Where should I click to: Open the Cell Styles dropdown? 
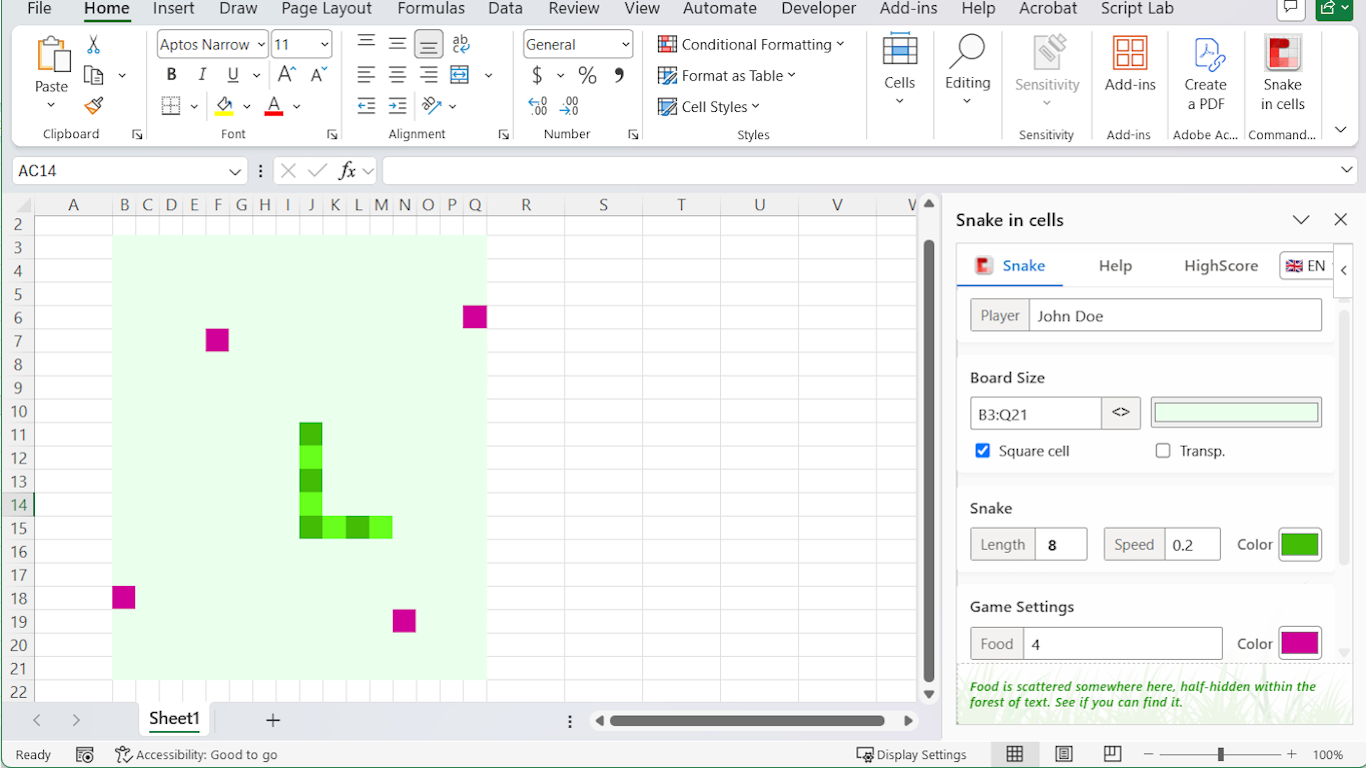pos(709,106)
